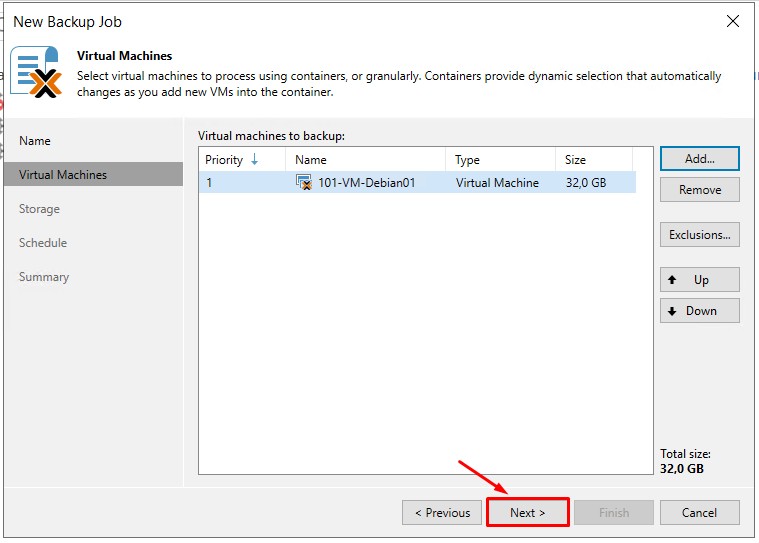Go back with the Previous button
Screen dimensions: 759x543
click(441, 513)
